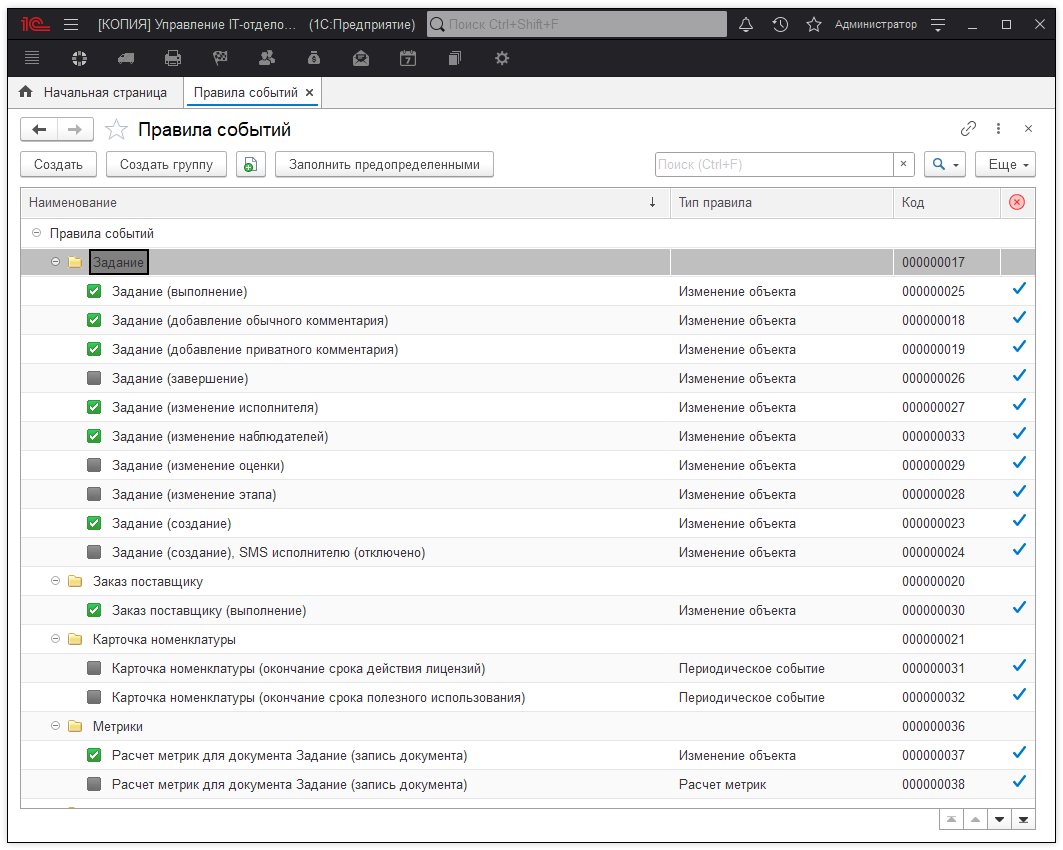
Task: Click the copy-element icon next to Создать группу
Action: click(251, 165)
